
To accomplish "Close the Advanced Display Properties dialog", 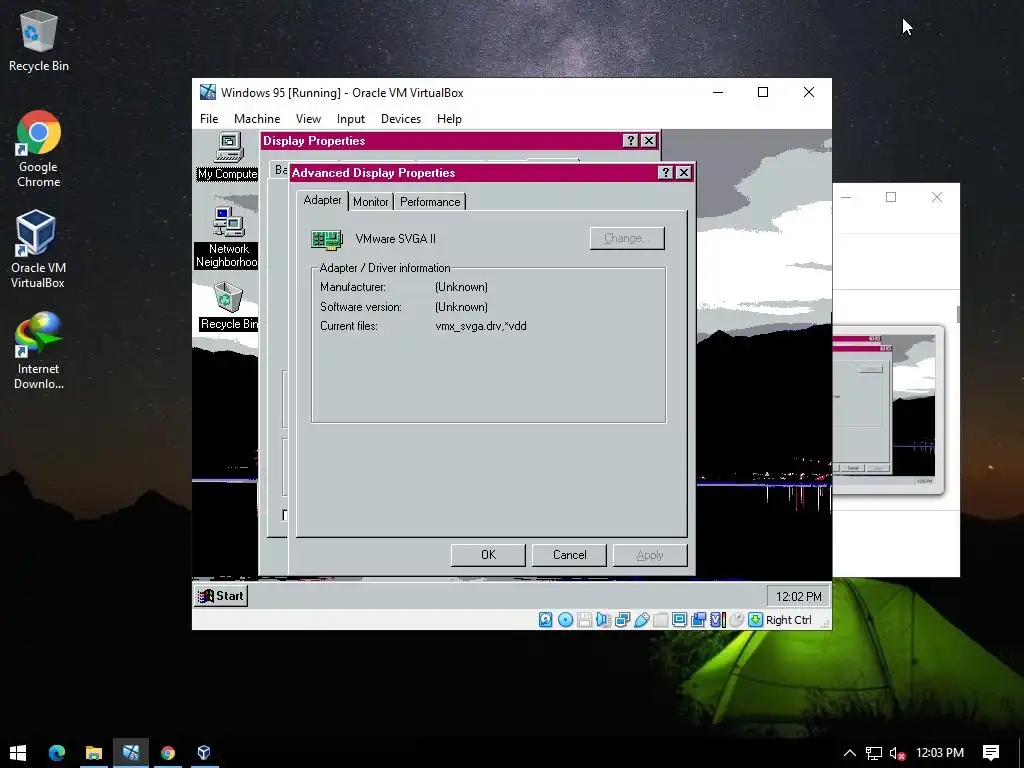I will [683, 172].
